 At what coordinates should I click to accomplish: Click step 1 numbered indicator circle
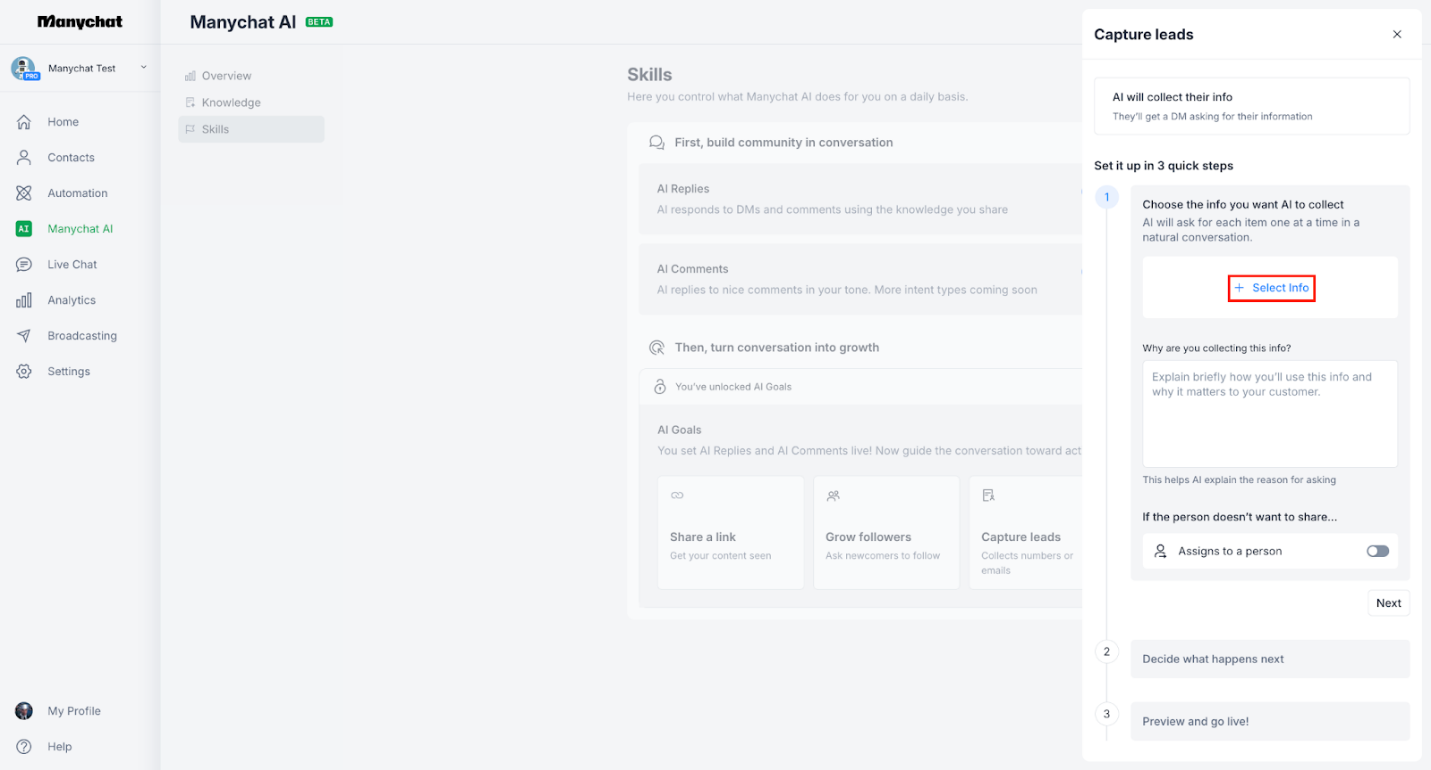(1106, 197)
